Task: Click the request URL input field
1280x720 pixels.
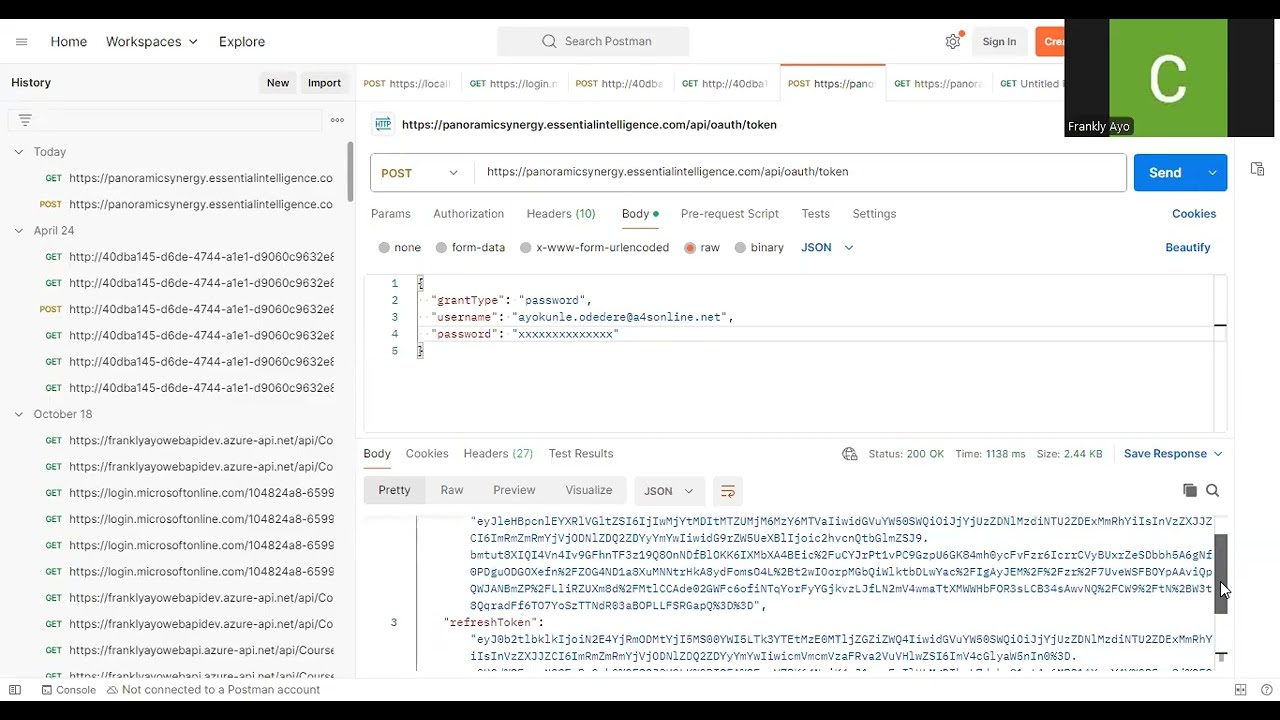Action: click(800, 173)
